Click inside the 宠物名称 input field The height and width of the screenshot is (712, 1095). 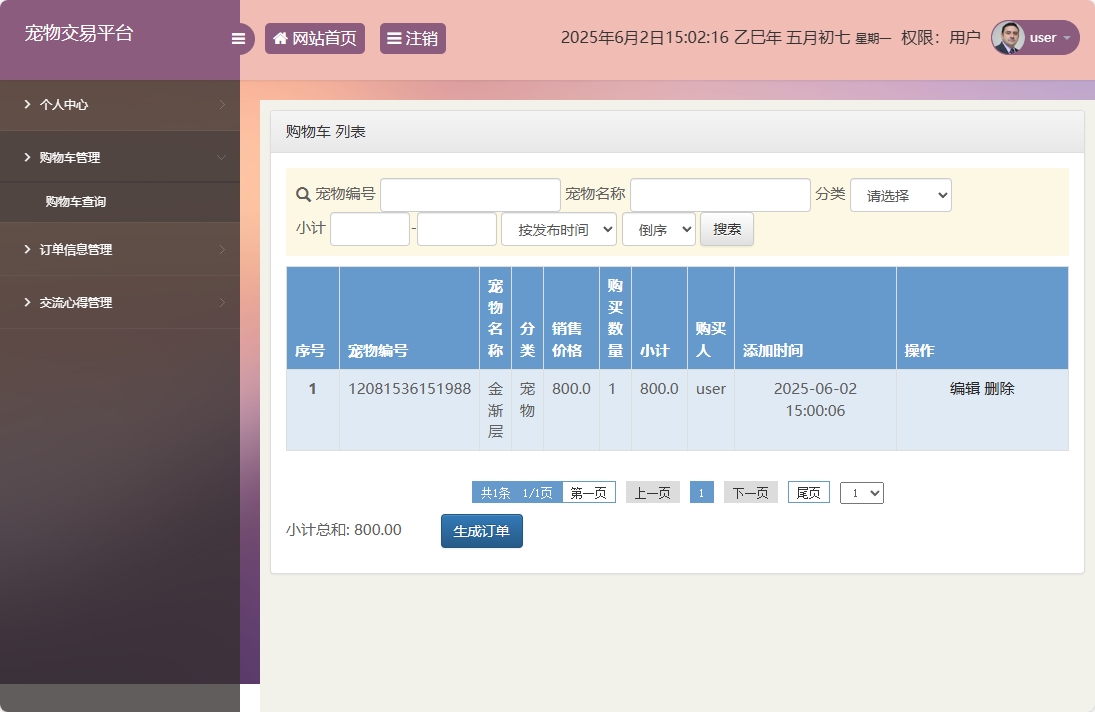[720, 194]
